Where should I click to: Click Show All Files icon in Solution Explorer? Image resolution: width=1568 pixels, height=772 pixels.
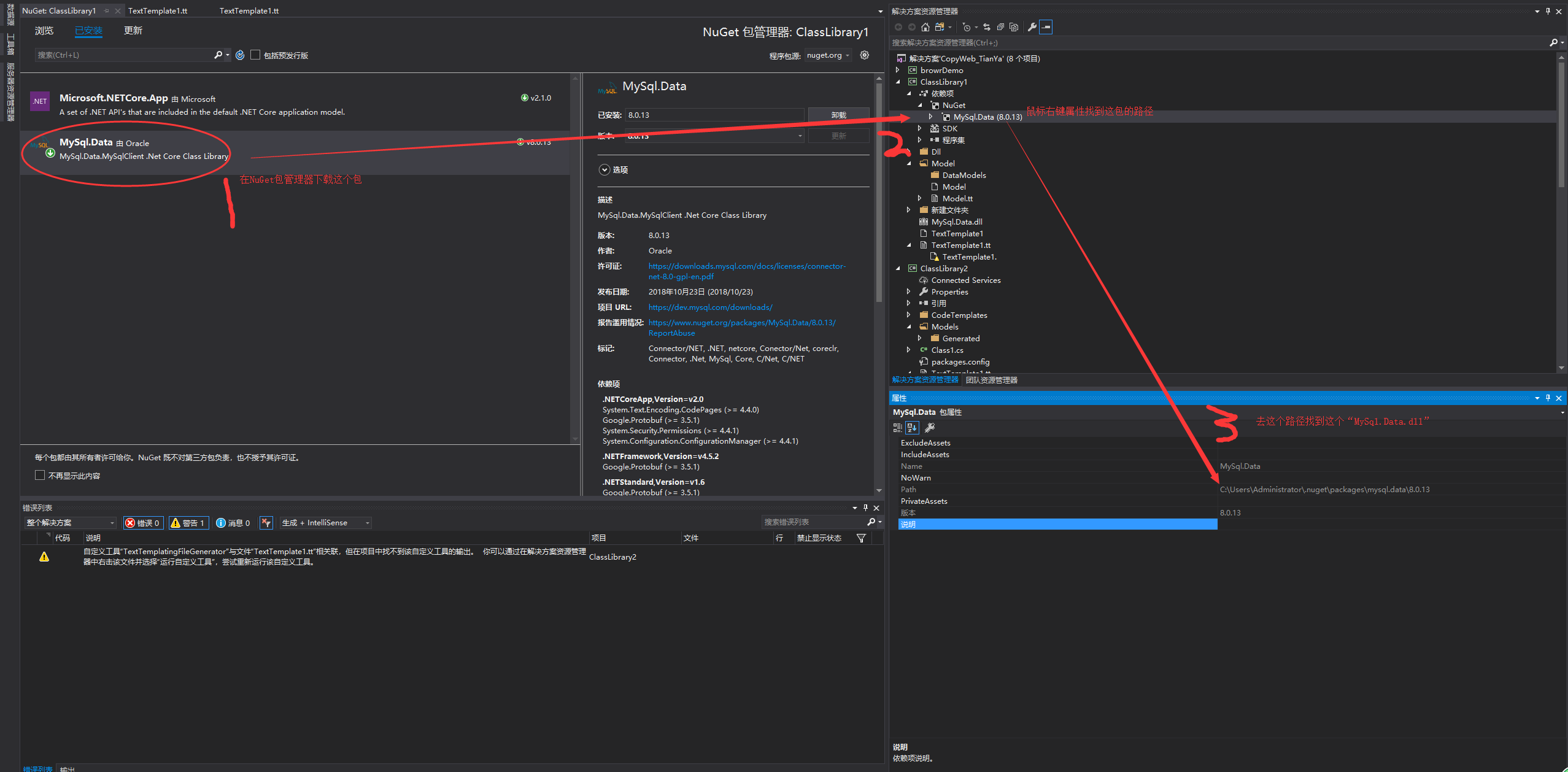(x=1014, y=27)
